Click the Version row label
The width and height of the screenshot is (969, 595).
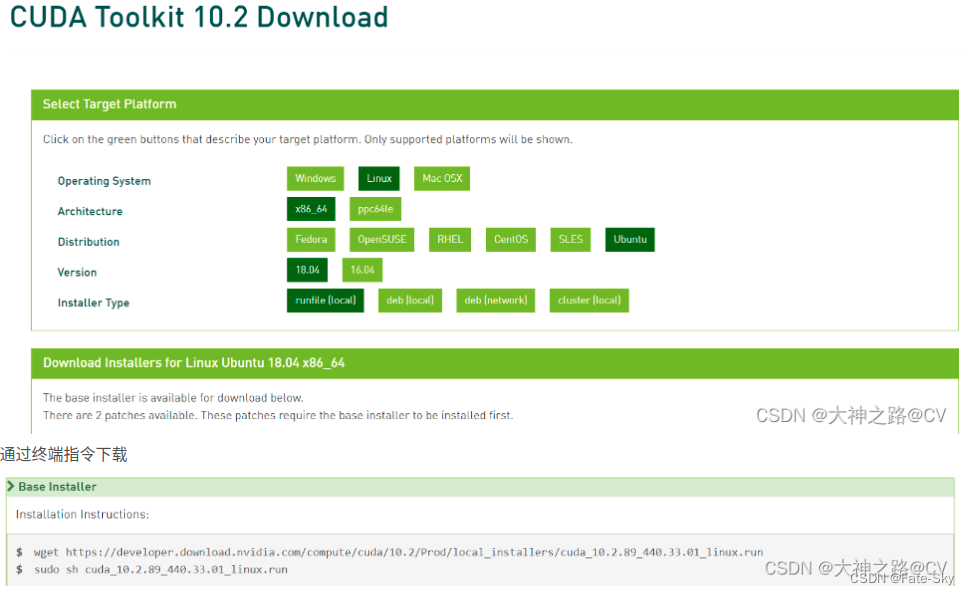click(77, 272)
